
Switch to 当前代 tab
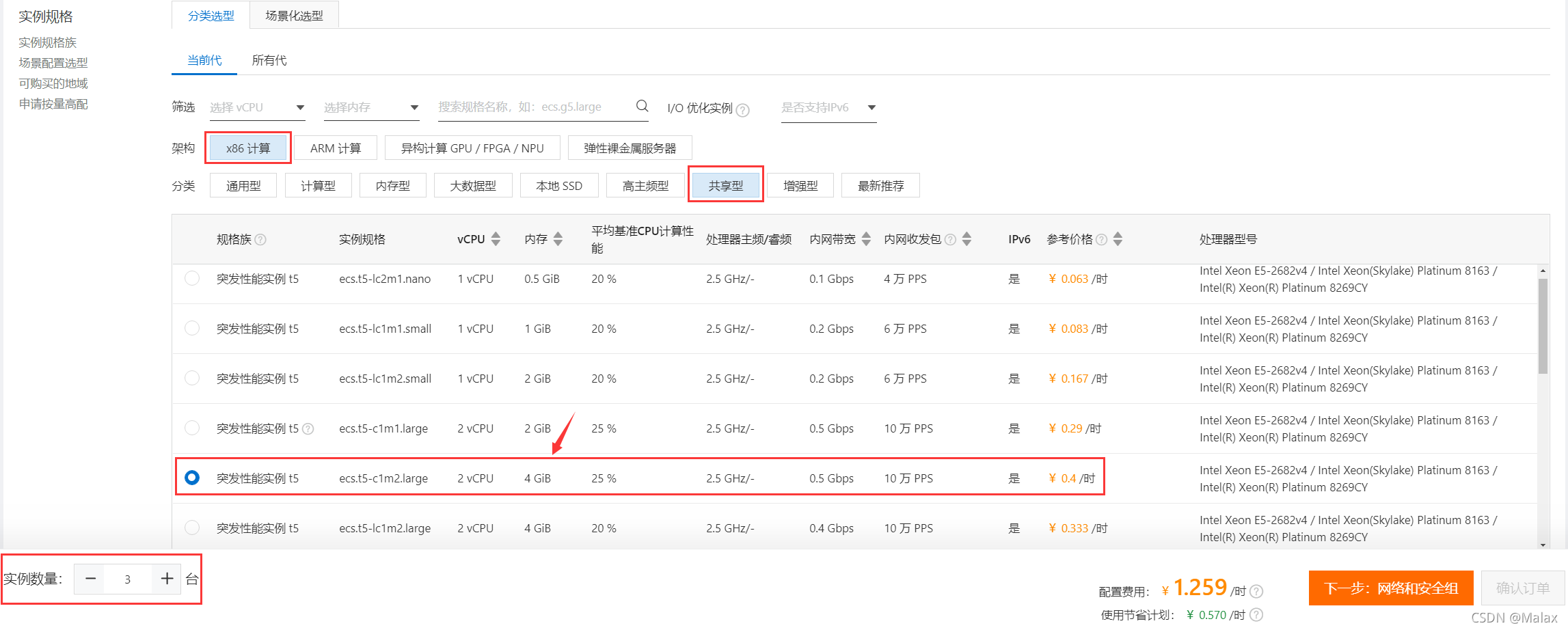click(x=204, y=60)
